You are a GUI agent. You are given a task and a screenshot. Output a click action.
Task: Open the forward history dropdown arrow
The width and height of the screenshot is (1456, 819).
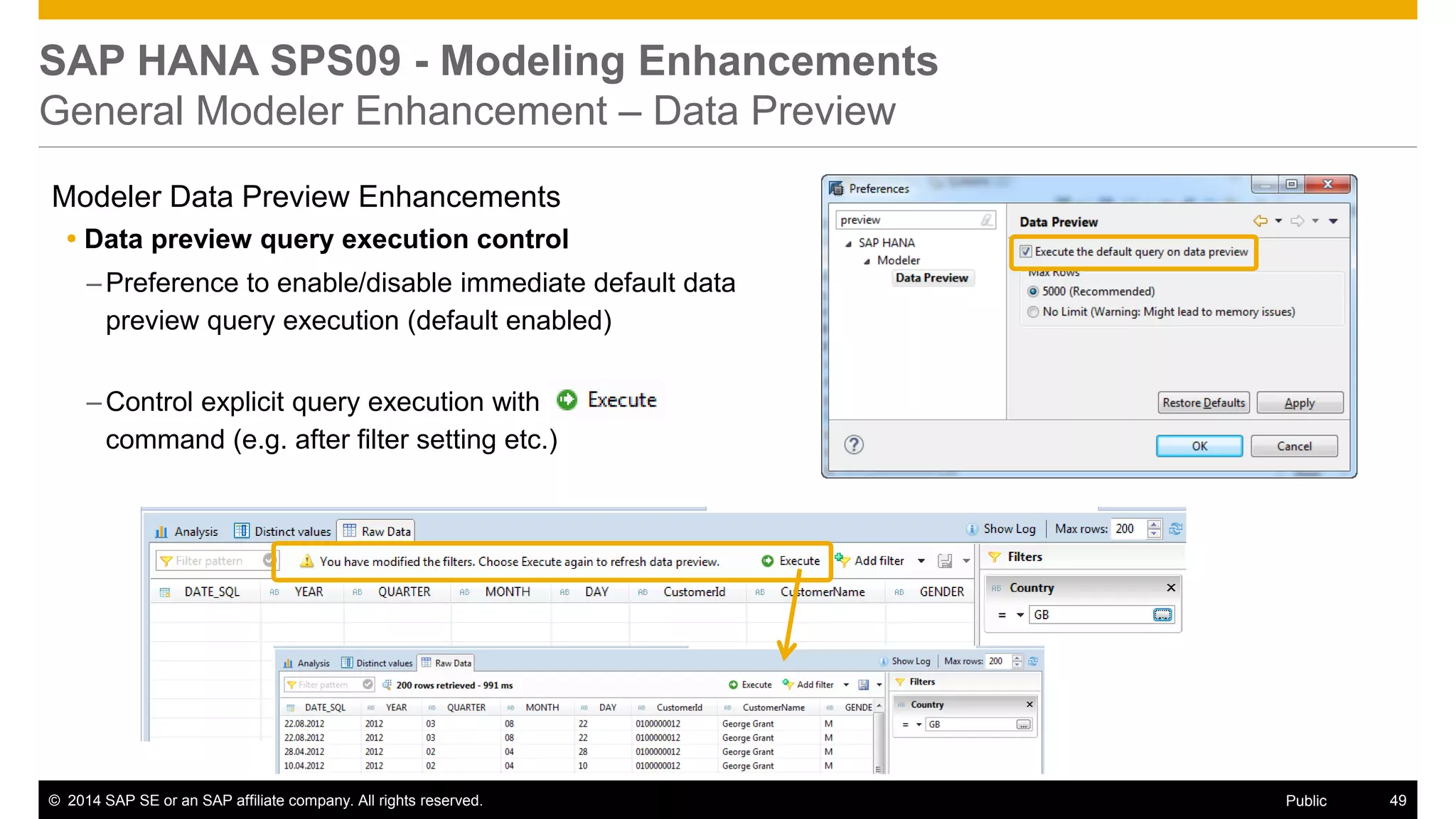pyautogui.click(x=1315, y=221)
